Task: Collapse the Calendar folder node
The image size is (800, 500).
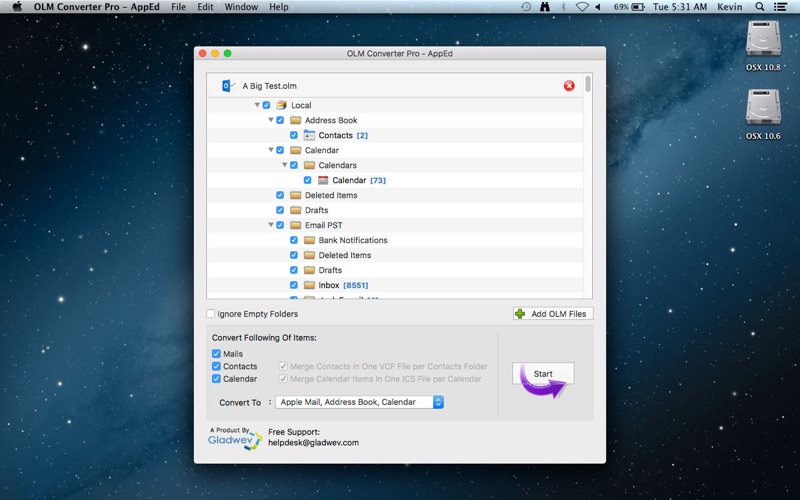Action: (x=271, y=150)
